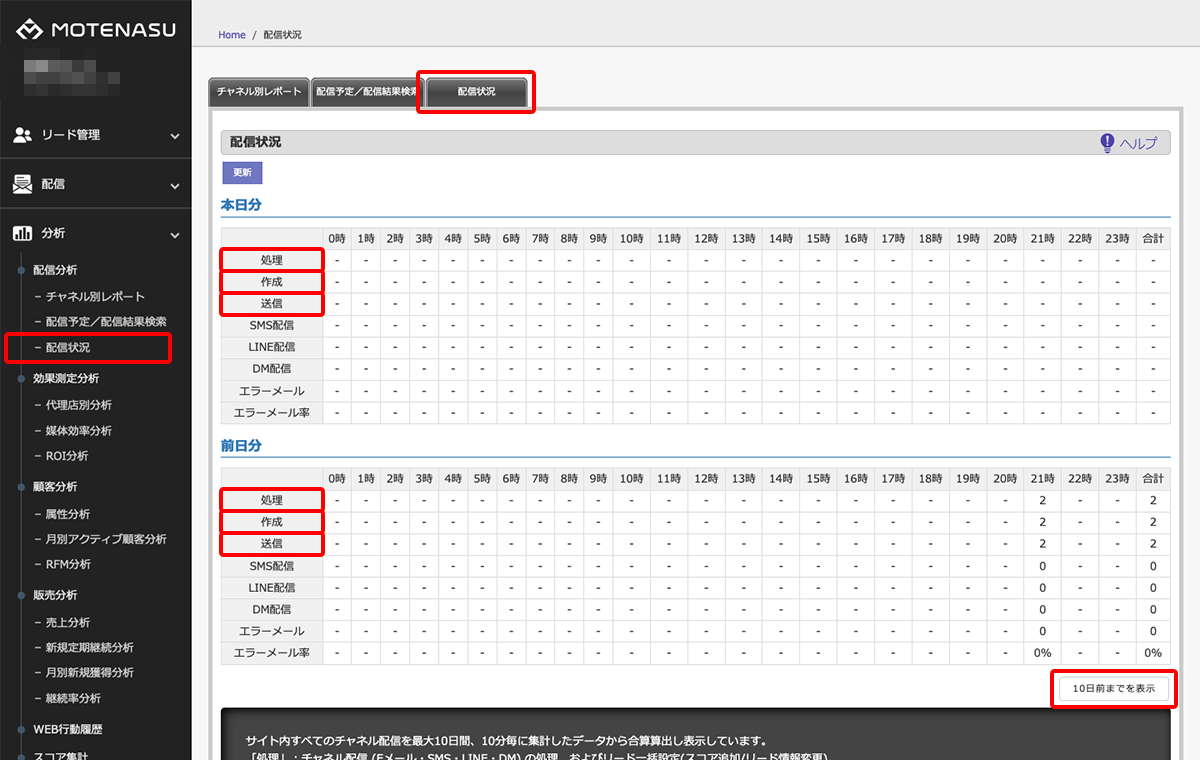Click the 分析 bar chart icon
Image resolution: width=1200 pixels, height=760 pixels.
(x=22, y=234)
